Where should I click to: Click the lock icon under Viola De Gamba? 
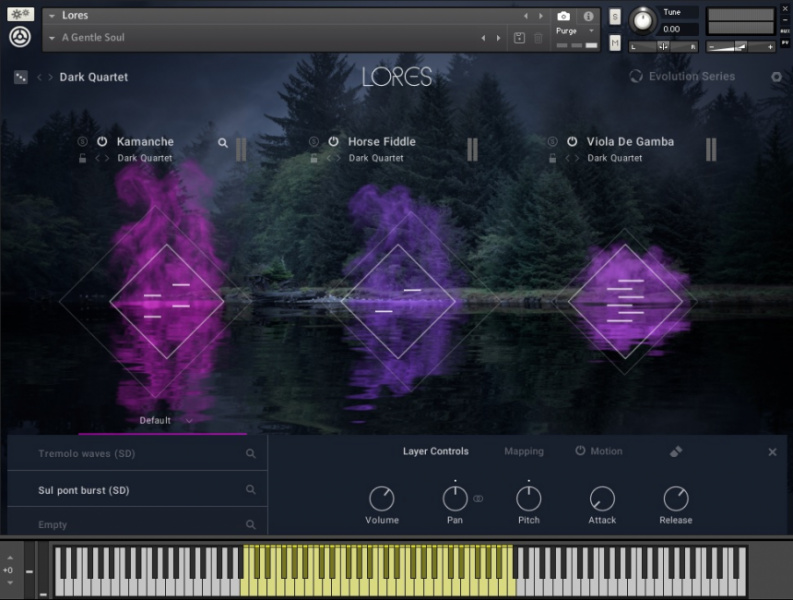(x=552, y=158)
